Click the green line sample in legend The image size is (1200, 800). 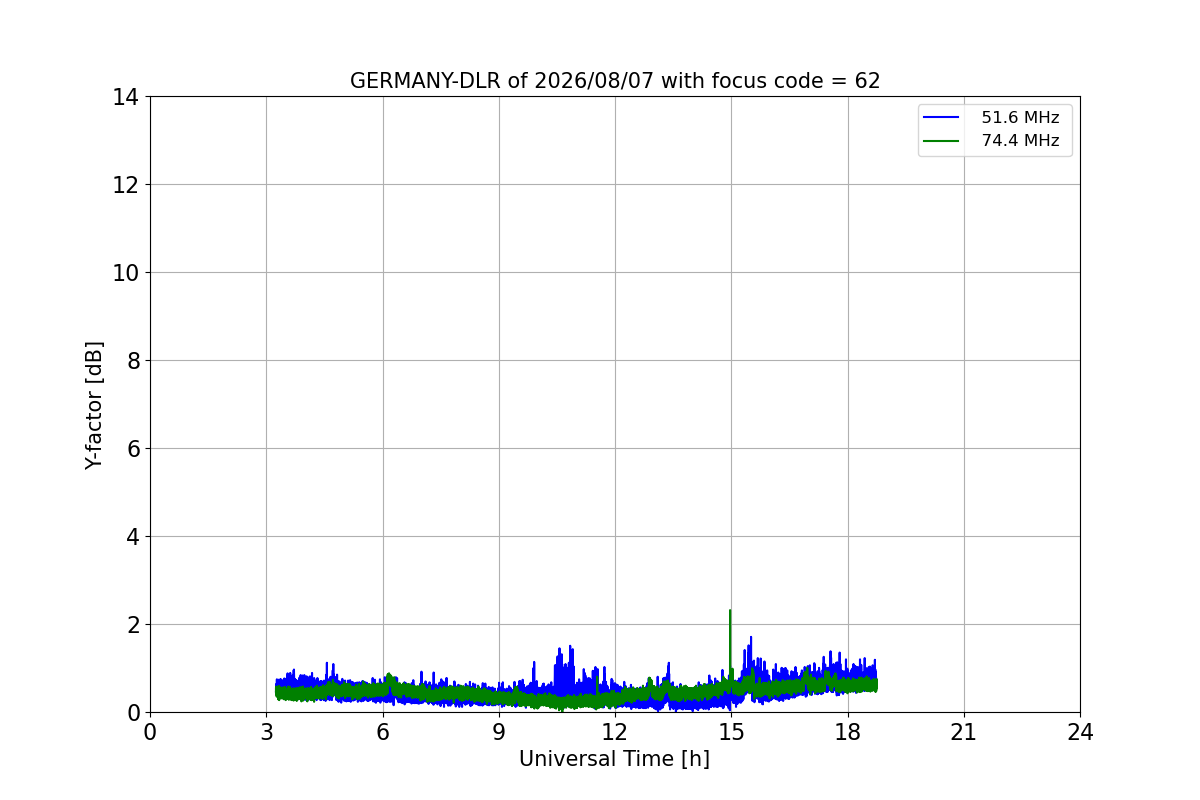[942, 141]
